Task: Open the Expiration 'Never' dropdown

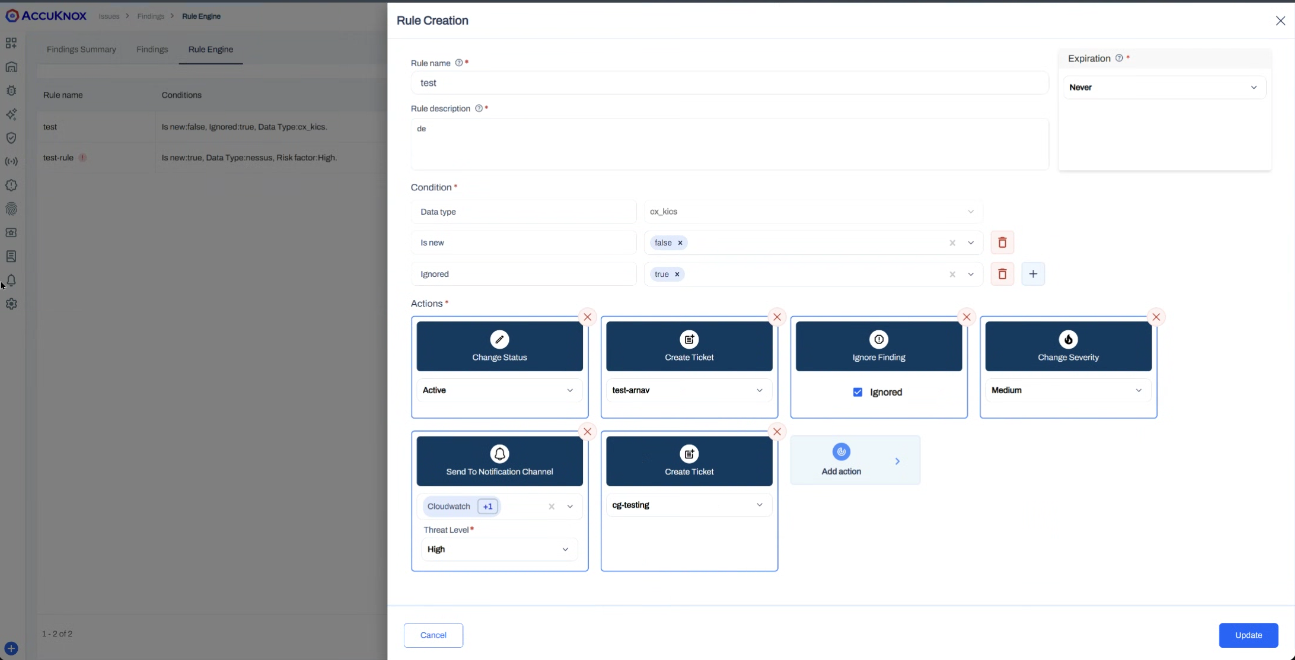Action: 1164,88
